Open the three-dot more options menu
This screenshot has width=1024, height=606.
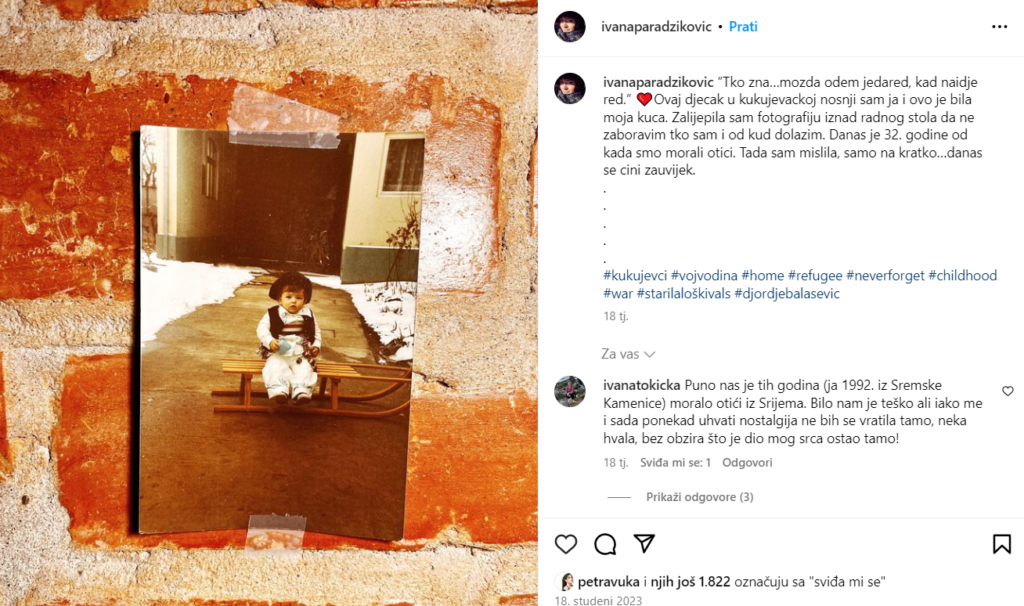click(999, 27)
